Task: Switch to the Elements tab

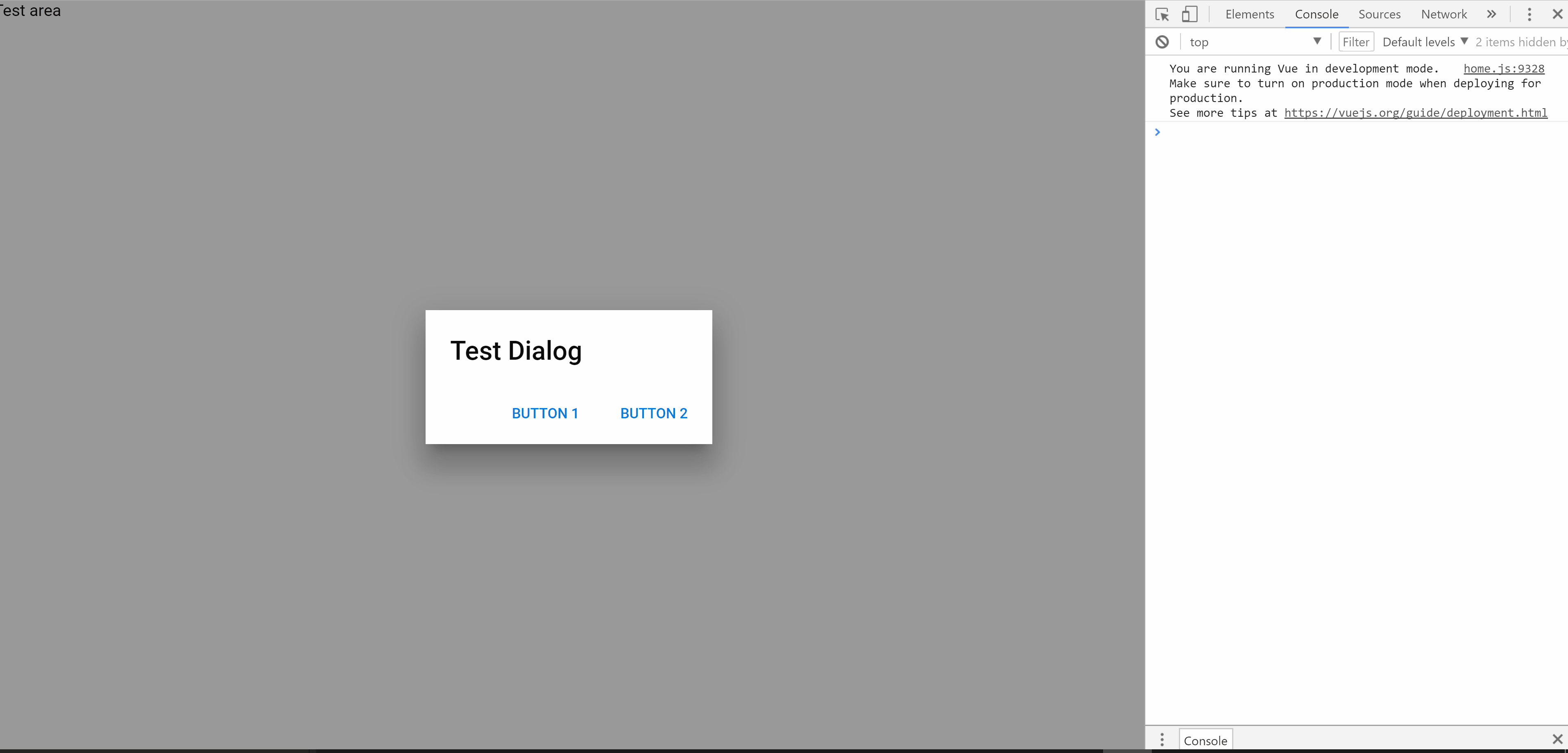Action: [x=1249, y=14]
